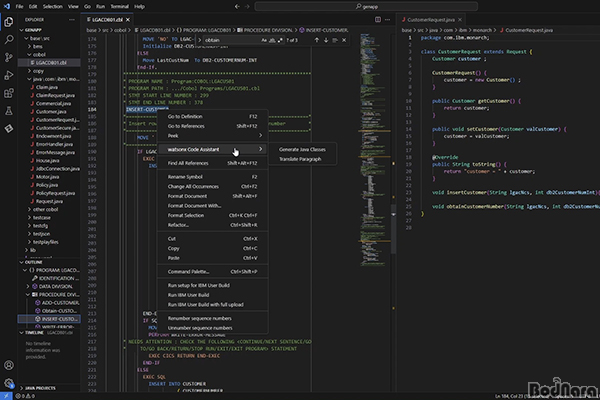Select Go to Definition in context menu
The width and height of the screenshot is (600, 400).
[x=212, y=116]
